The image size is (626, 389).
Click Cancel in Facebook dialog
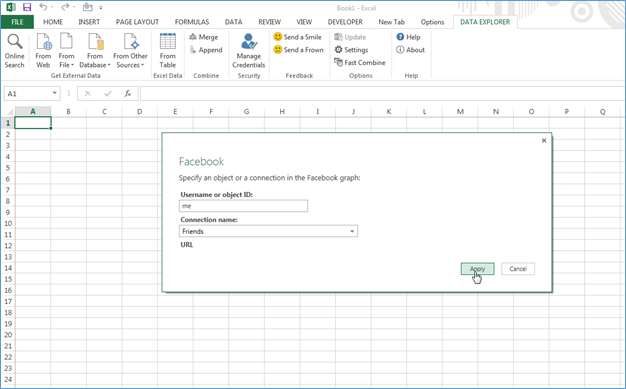pyautogui.click(x=518, y=269)
